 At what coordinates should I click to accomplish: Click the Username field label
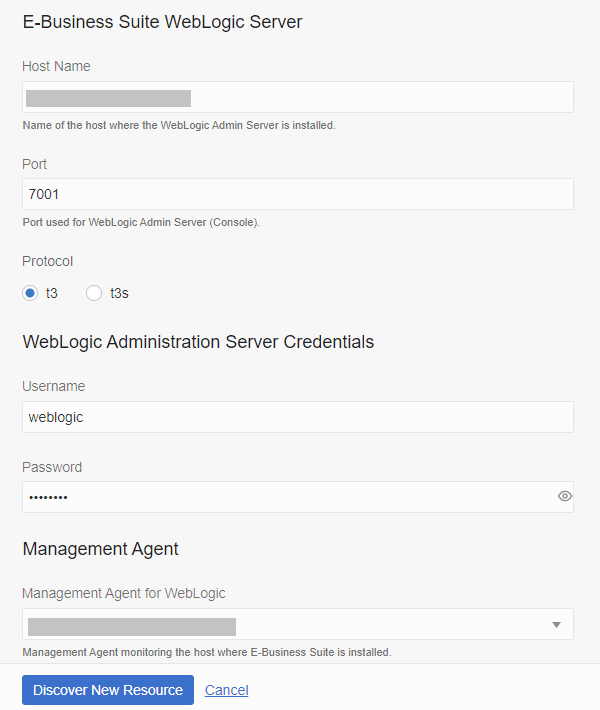(x=54, y=386)
